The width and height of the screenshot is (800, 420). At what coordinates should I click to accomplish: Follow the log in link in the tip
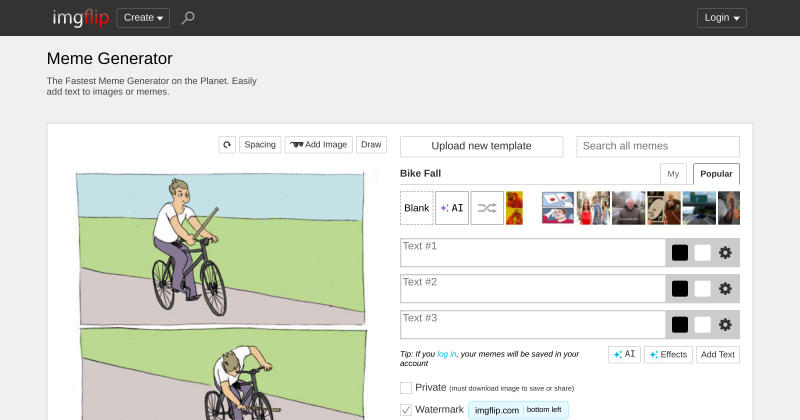pos(446,354)
